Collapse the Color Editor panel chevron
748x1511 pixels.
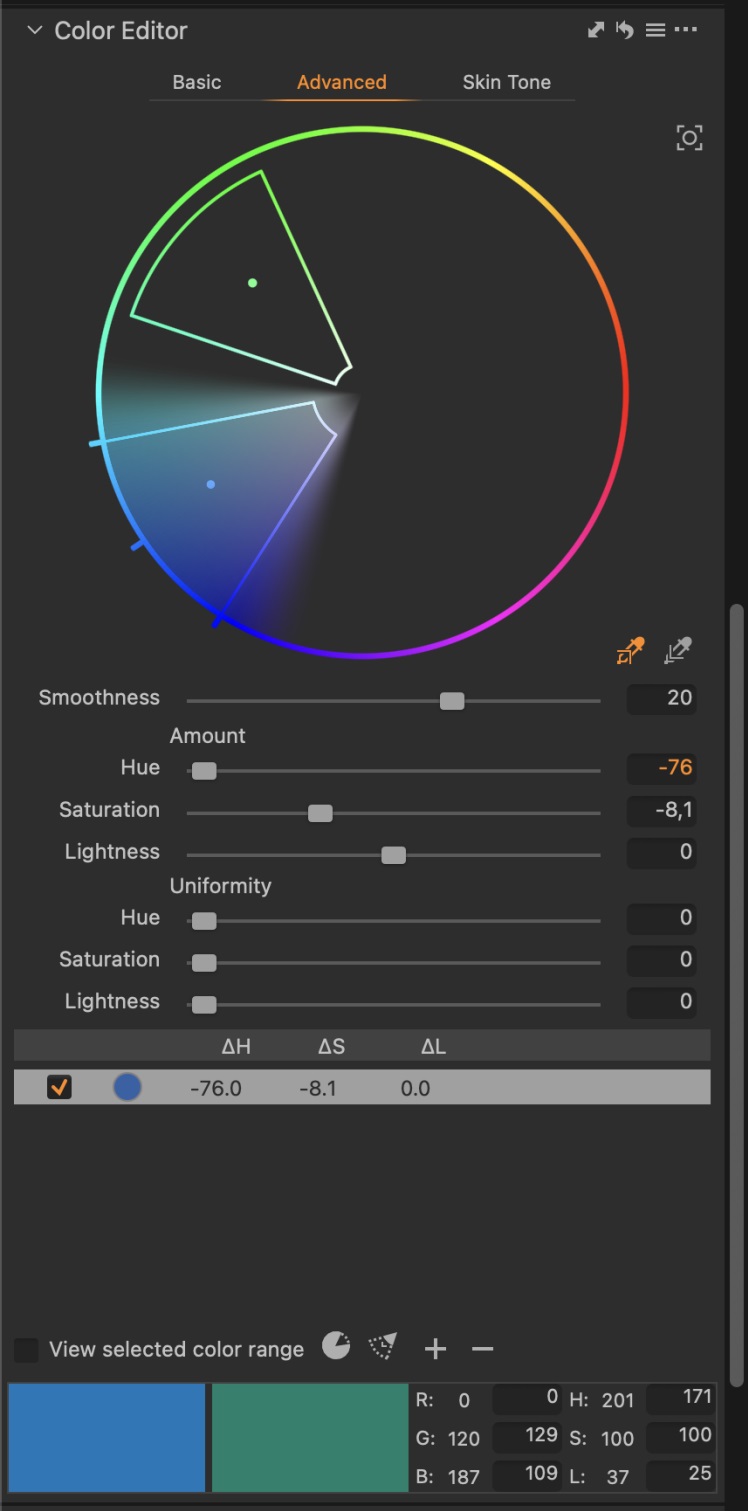click(x=35, y=30)
